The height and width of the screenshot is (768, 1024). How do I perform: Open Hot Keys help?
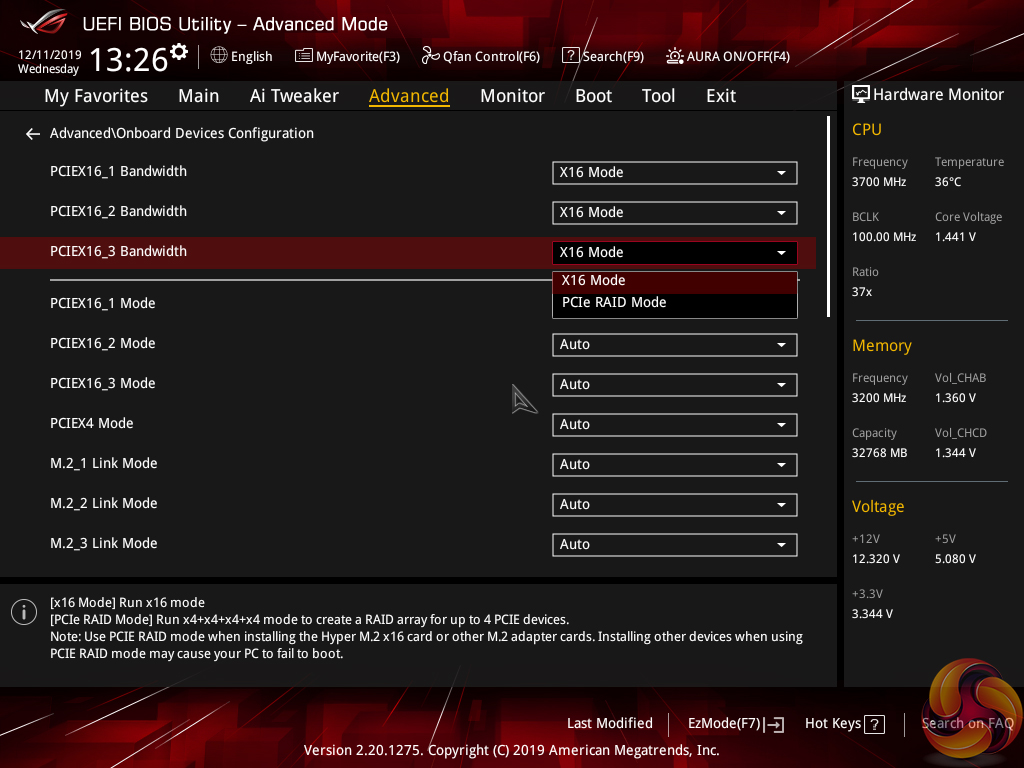click(x=844, y=724)
